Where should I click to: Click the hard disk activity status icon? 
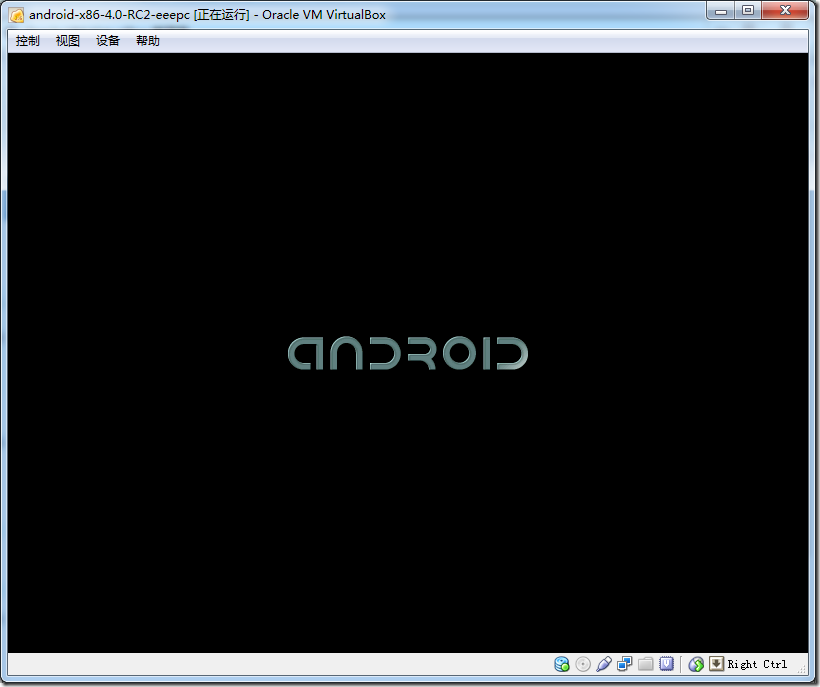[x=562, y=664]
